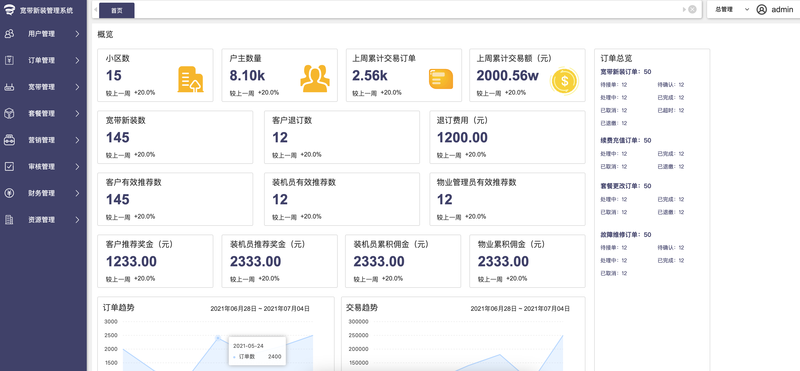Click the 资源管理 building icon
Image resolution: width=800 pixels, height=371 pixels.
(9, 220)
